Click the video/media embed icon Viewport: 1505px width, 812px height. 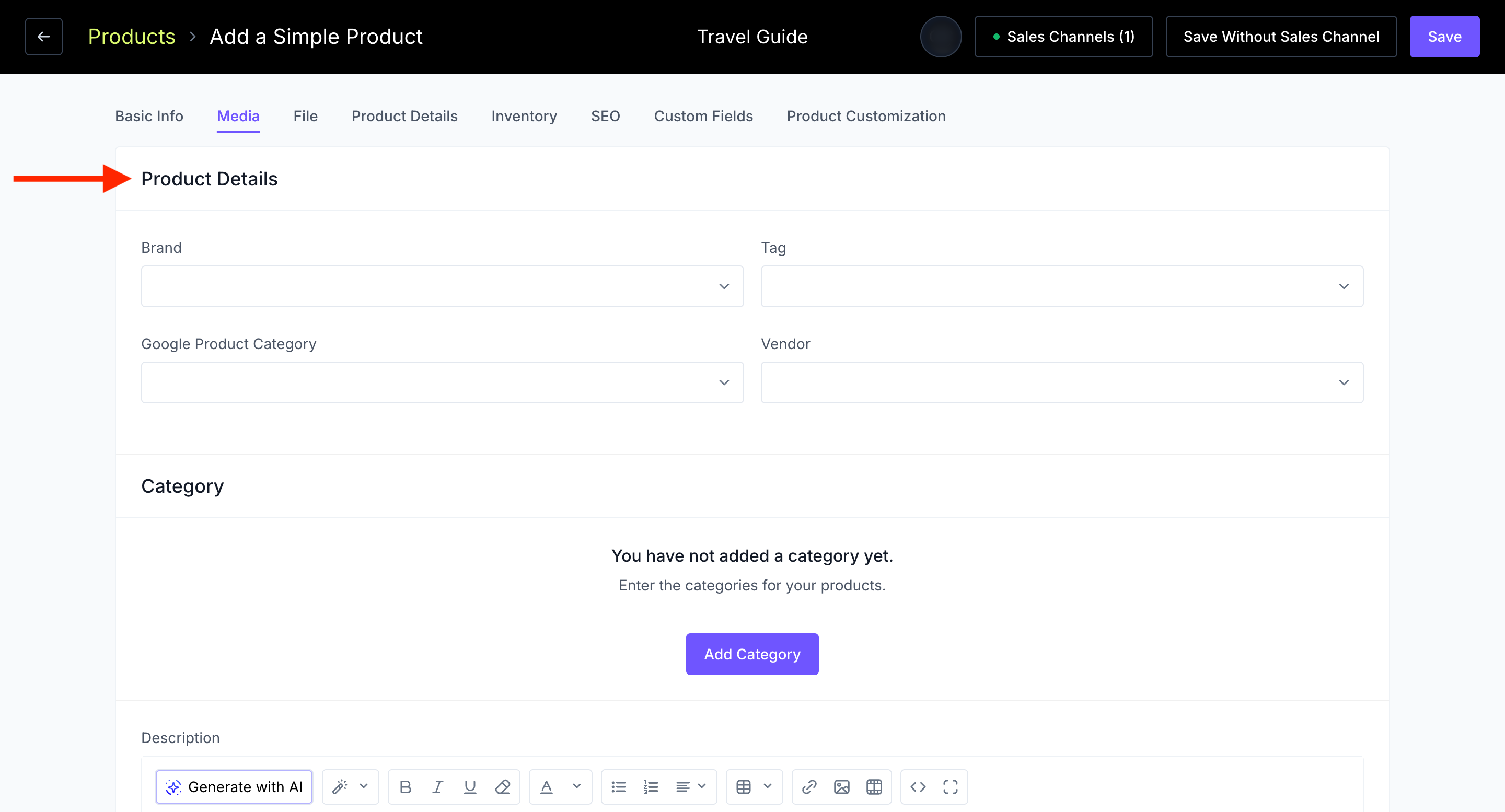[874, 787]
